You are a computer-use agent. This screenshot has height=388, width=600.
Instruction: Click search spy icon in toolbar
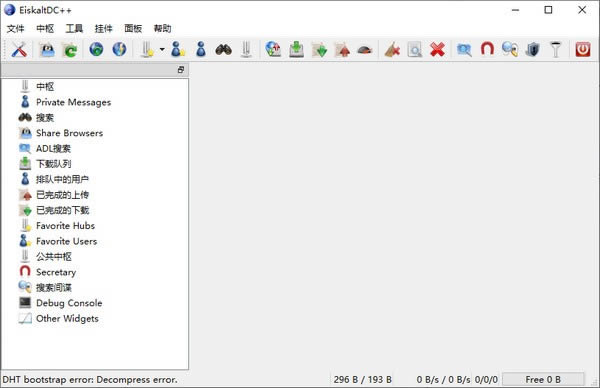pyautogui.click(x=510, y=50)
